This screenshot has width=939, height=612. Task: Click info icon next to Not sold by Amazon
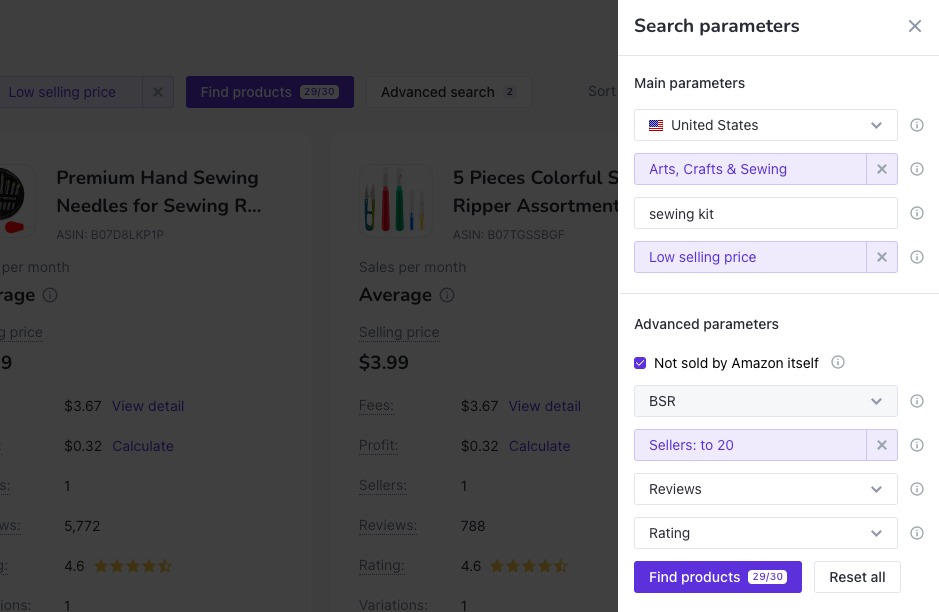click(838, 362)
